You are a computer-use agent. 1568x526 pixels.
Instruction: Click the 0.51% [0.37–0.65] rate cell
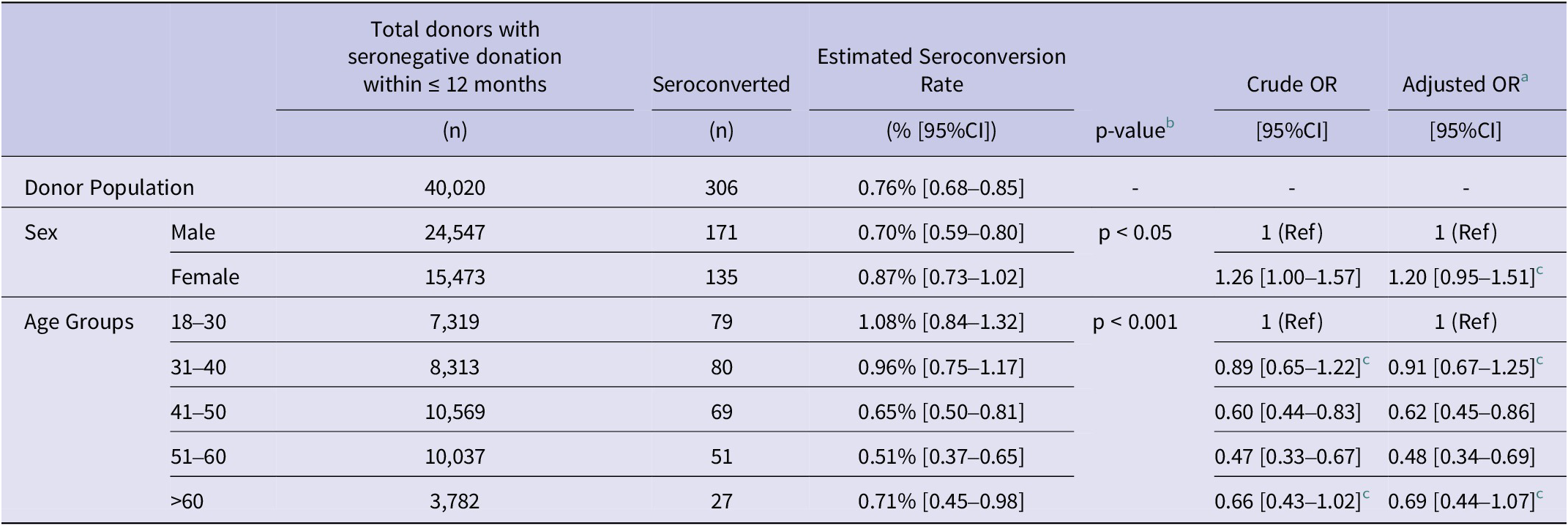pos(941,457)
